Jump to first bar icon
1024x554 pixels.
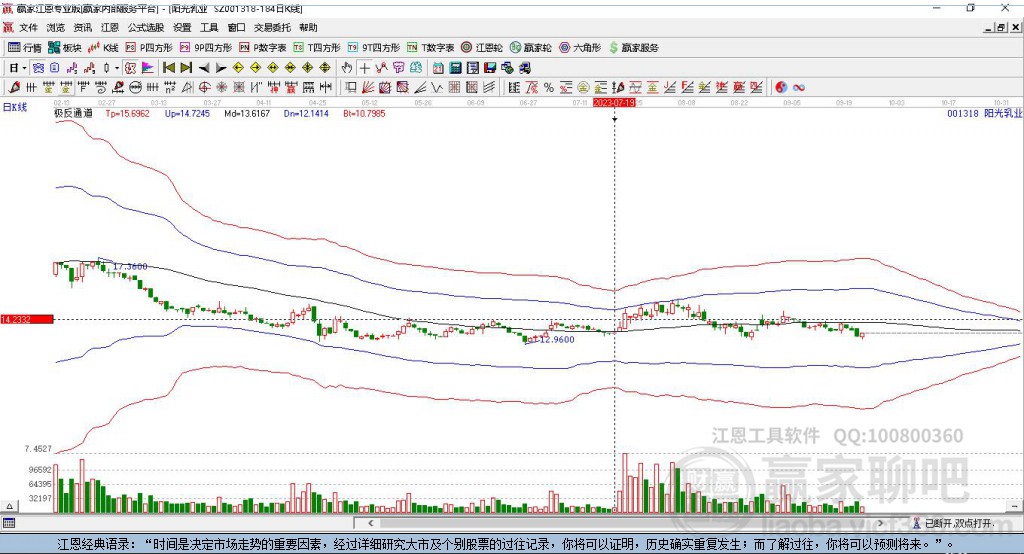[x=168, y=68]
